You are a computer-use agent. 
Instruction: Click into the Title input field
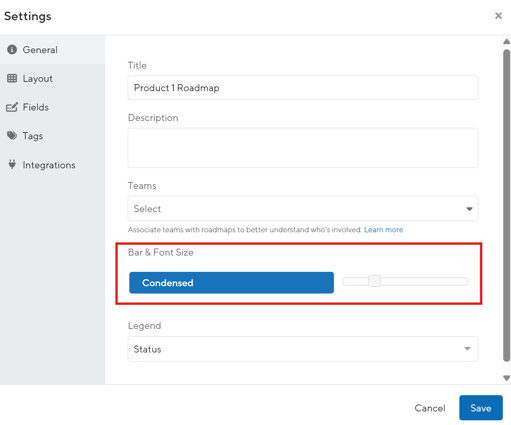303,88
